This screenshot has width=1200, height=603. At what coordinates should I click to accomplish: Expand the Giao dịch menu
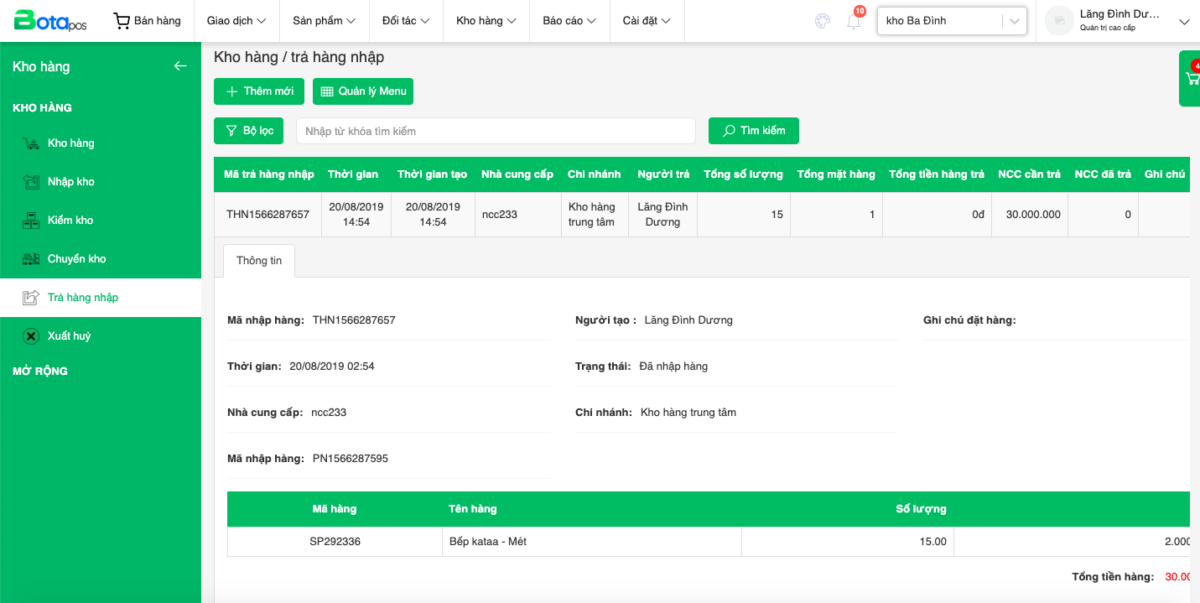point(236,21)
